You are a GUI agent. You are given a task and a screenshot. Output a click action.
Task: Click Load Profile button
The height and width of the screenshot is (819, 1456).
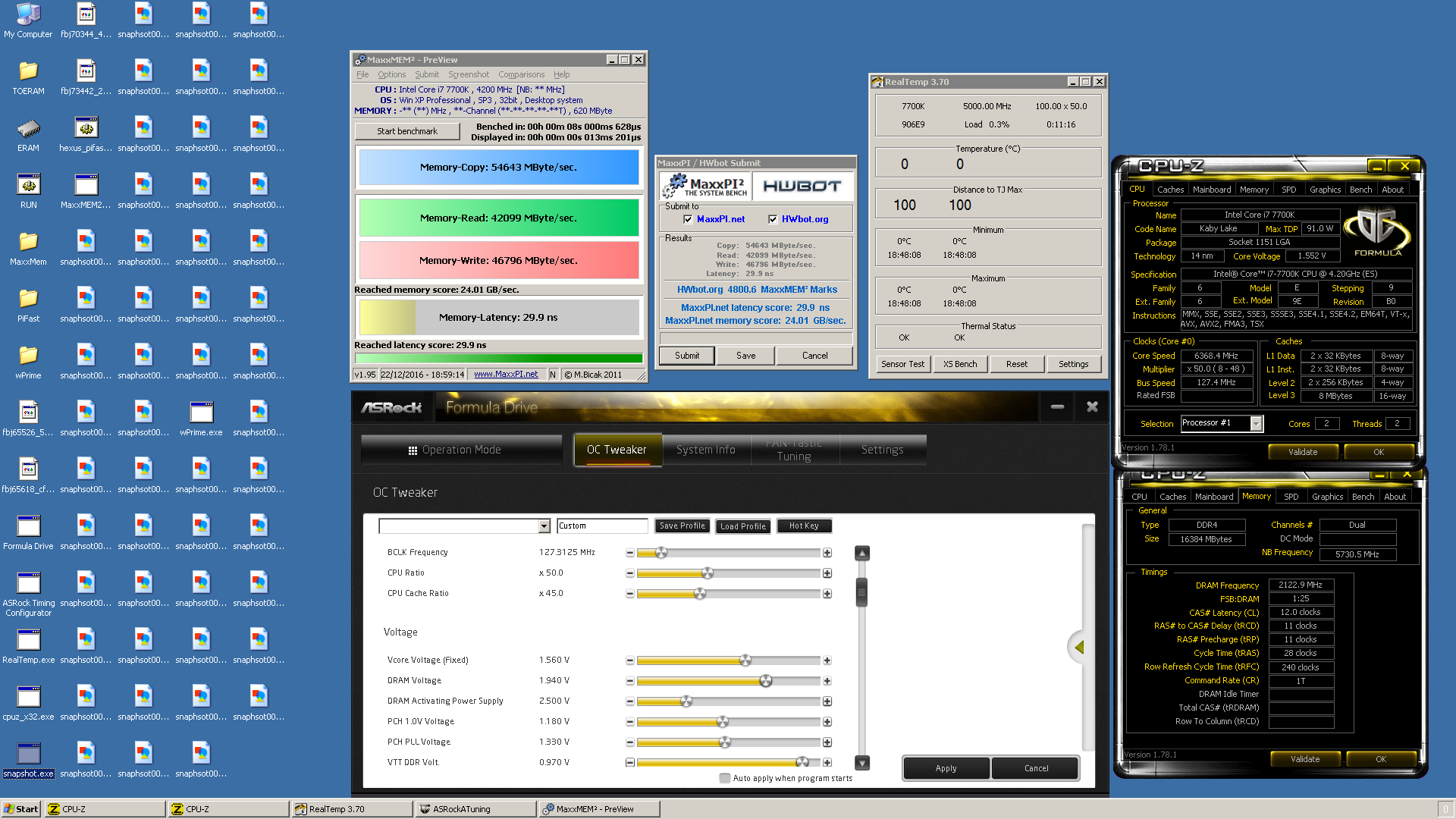point(743,526)
